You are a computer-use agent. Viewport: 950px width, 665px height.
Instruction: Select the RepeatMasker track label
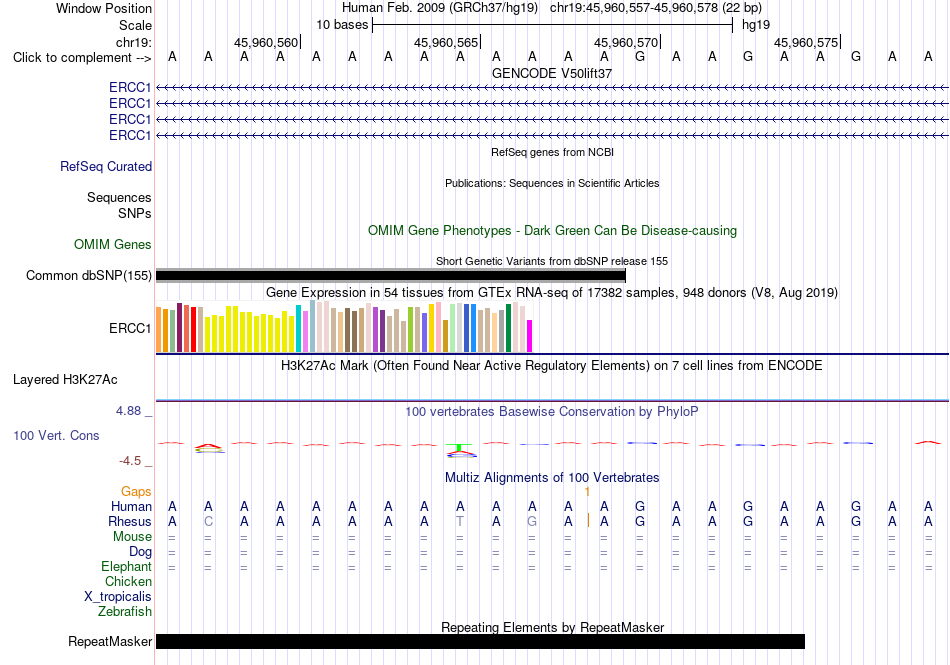110,641
